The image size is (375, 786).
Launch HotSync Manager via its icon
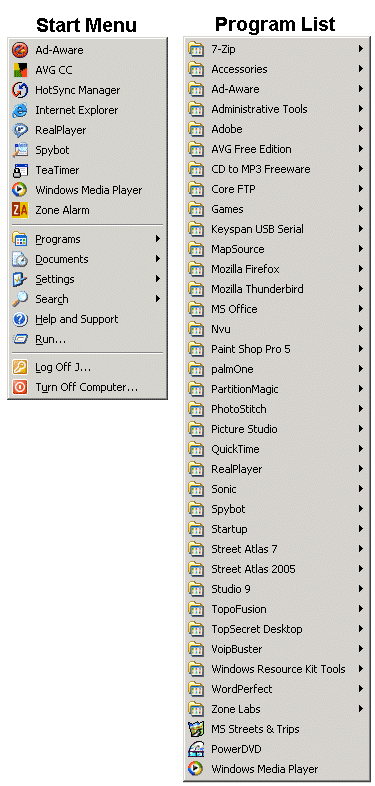pos(20,90)
